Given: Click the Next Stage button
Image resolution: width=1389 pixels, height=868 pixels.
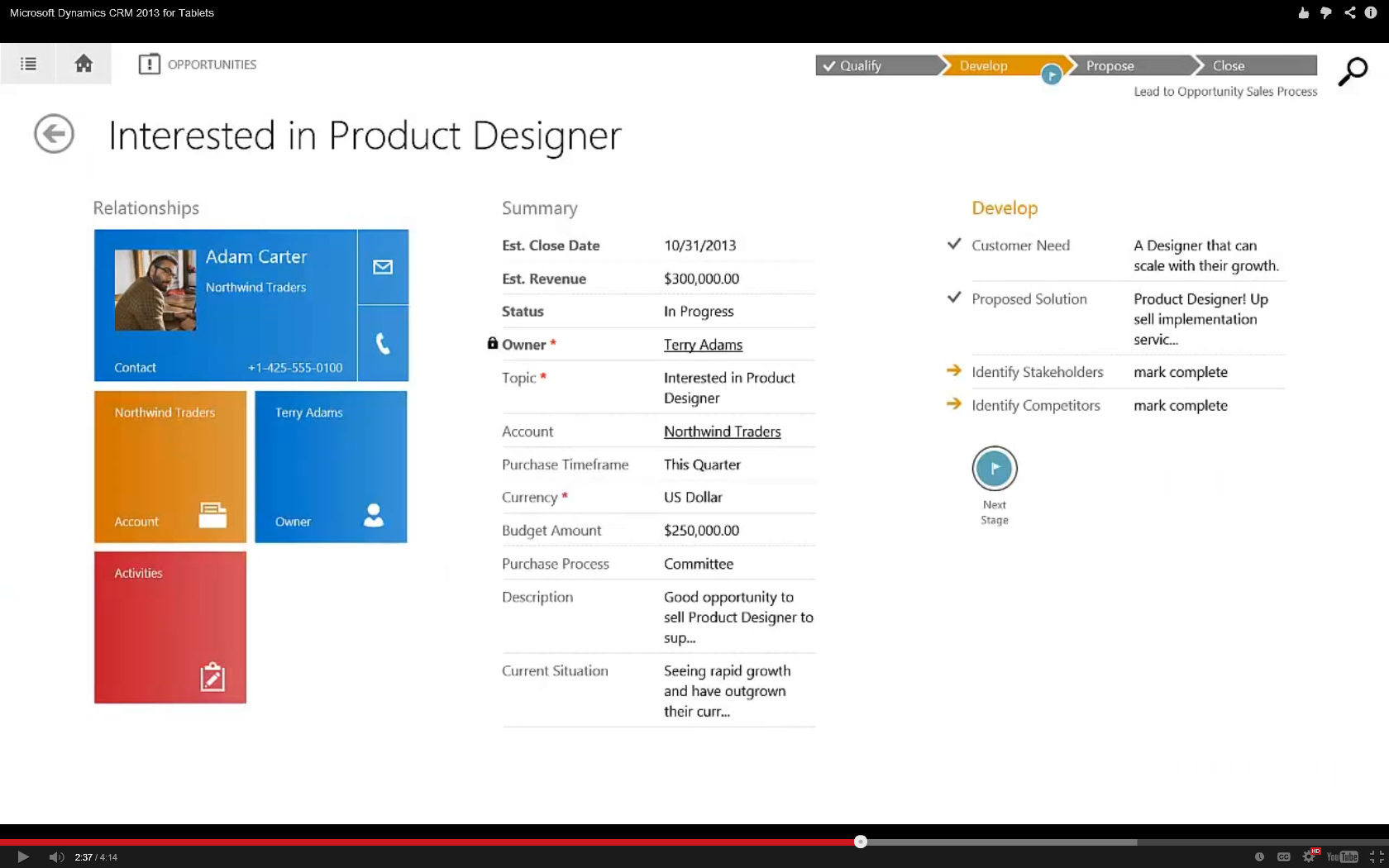Looking at the screenshot, I should (x=994, y=468).
